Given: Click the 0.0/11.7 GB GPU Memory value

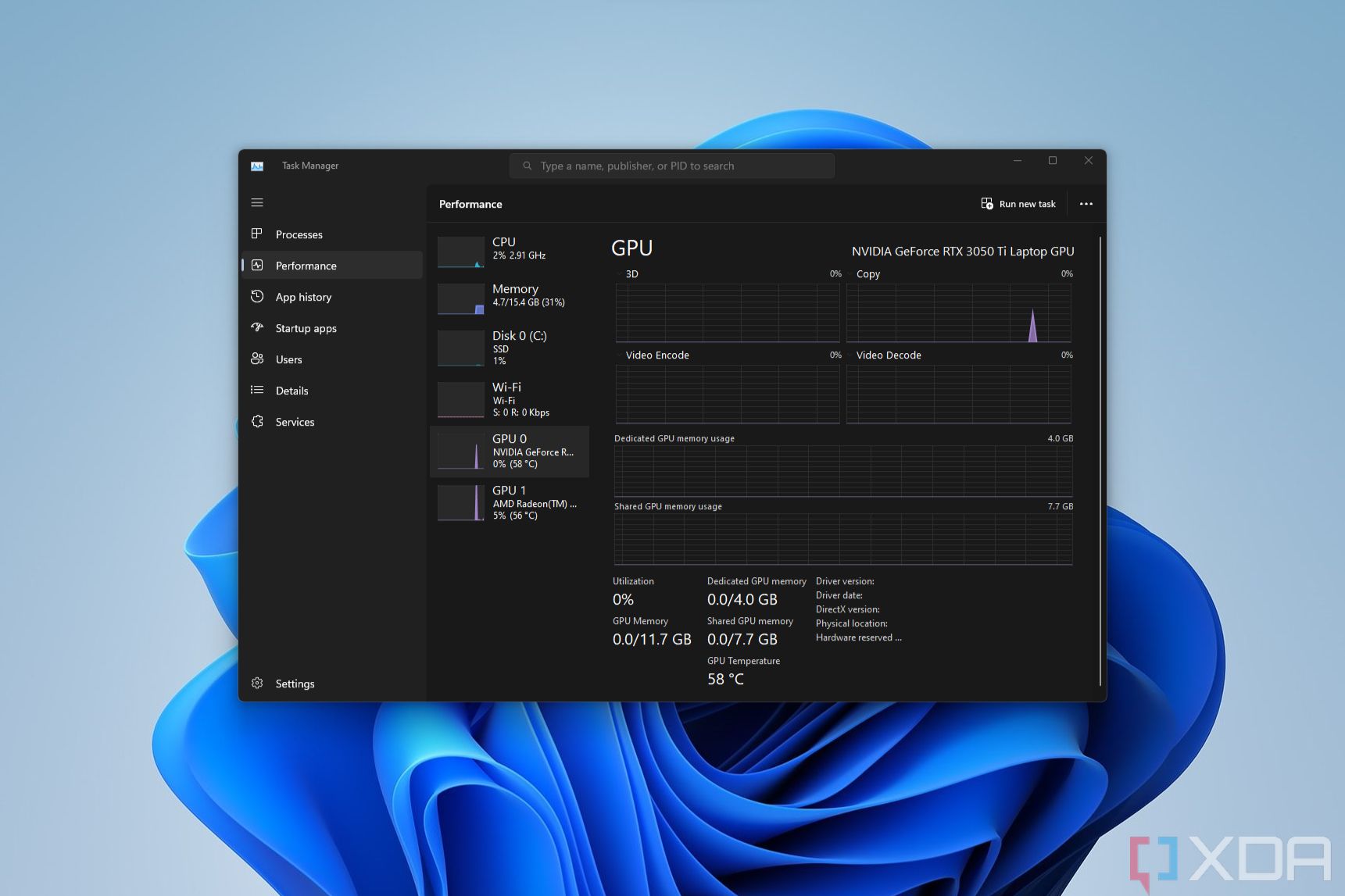Looking at the screenshot, I should click(652, 640).
